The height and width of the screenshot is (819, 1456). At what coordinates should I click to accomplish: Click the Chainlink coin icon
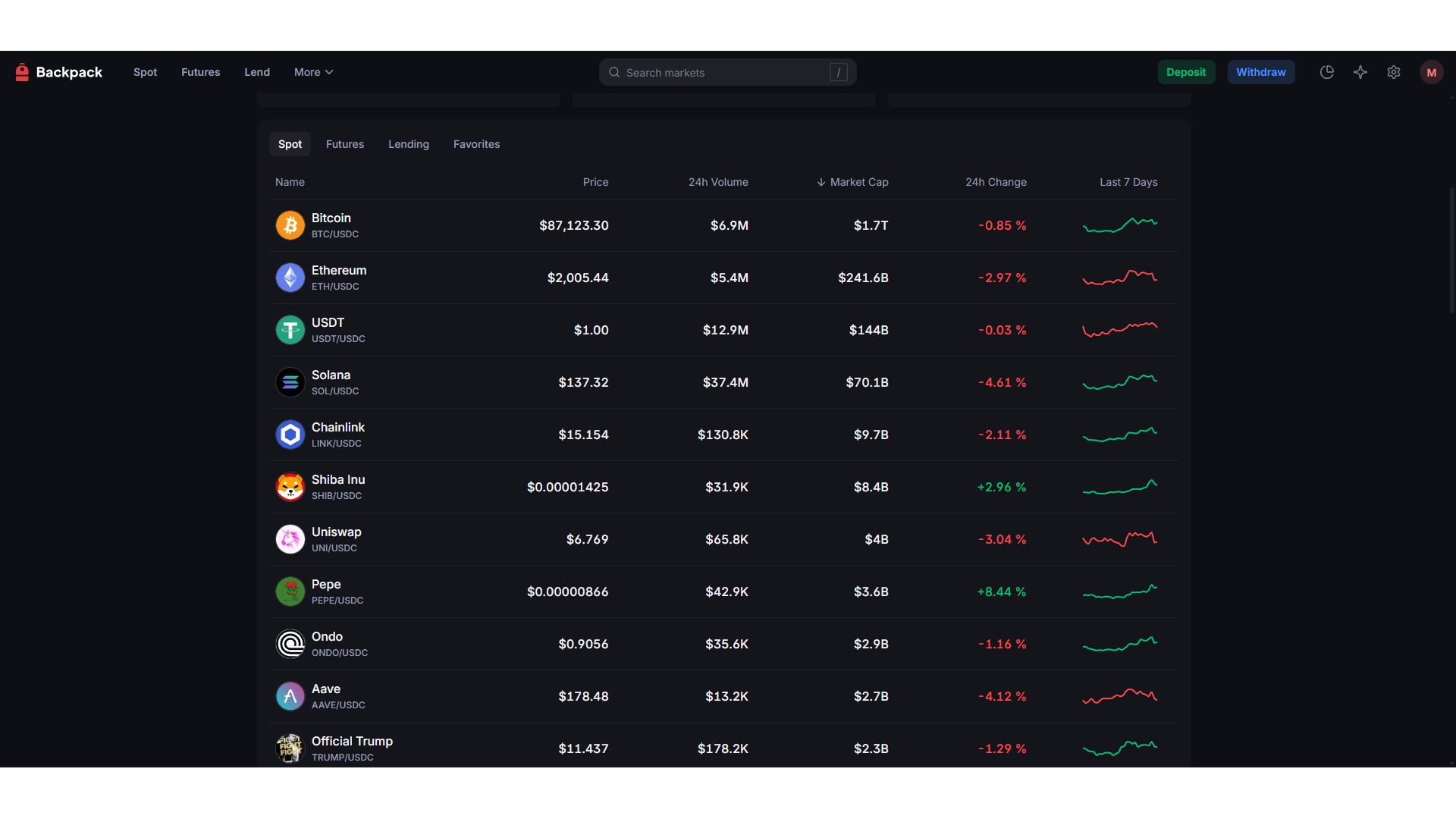click(290, 435)
